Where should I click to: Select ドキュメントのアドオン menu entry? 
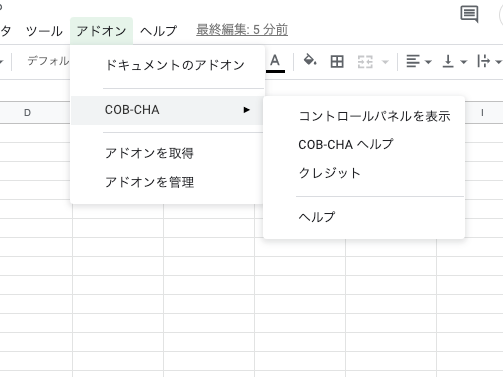(168, 65)
